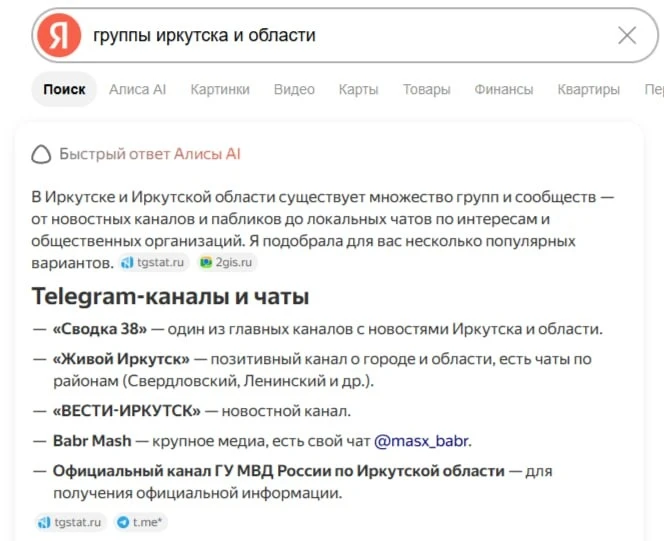
Task: Open the Товары tab
Action: pyautogui.click(x=426, y=89)
